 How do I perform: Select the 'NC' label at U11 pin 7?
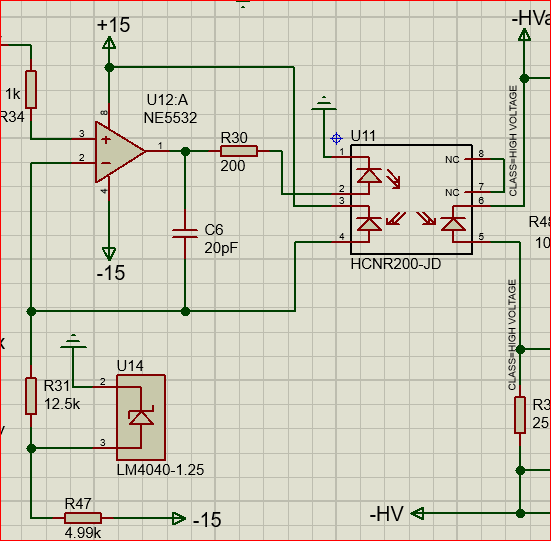click(452, 193)
